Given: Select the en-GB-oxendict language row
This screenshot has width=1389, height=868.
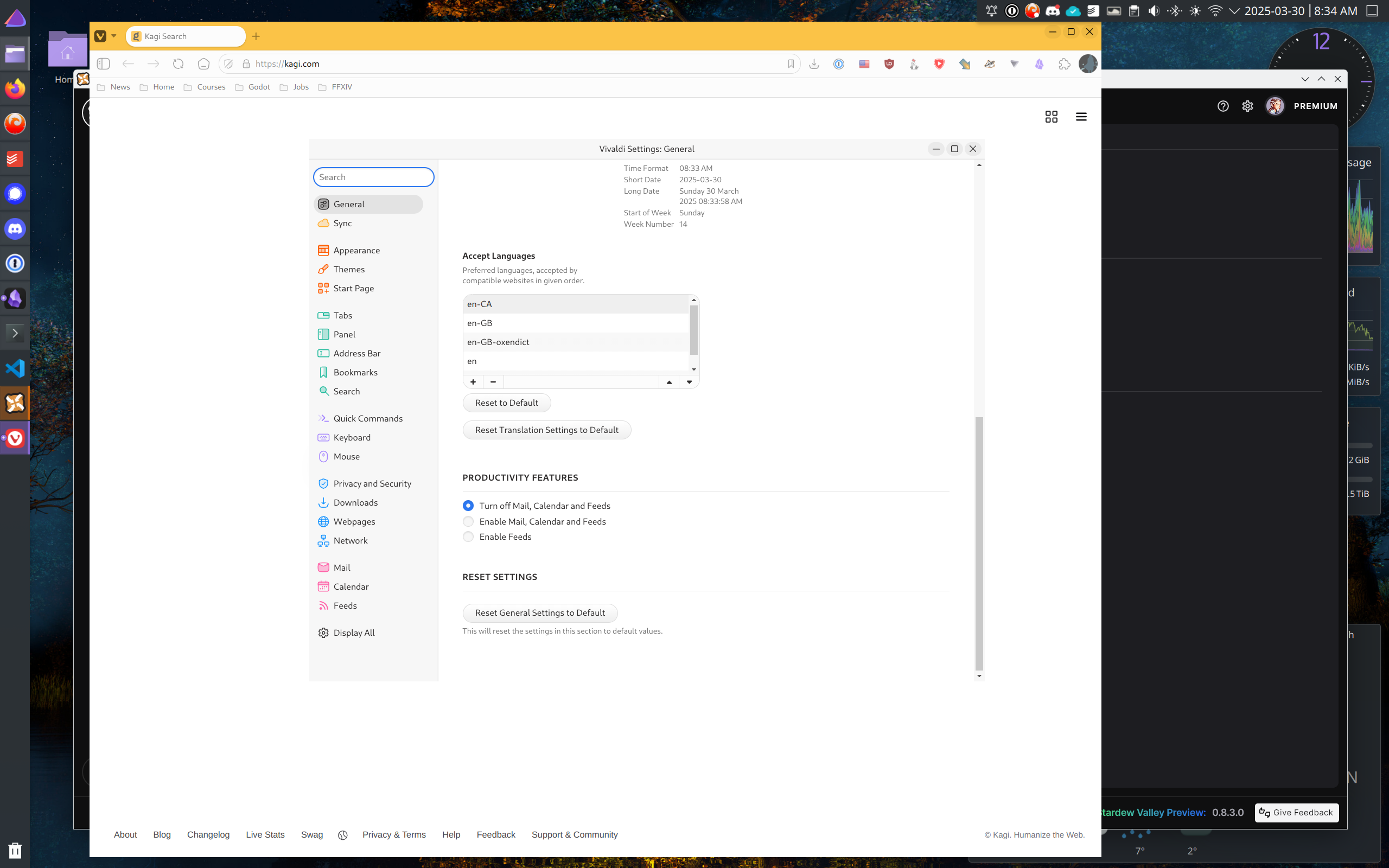Looking at the screenshot, I should [576, 342].
